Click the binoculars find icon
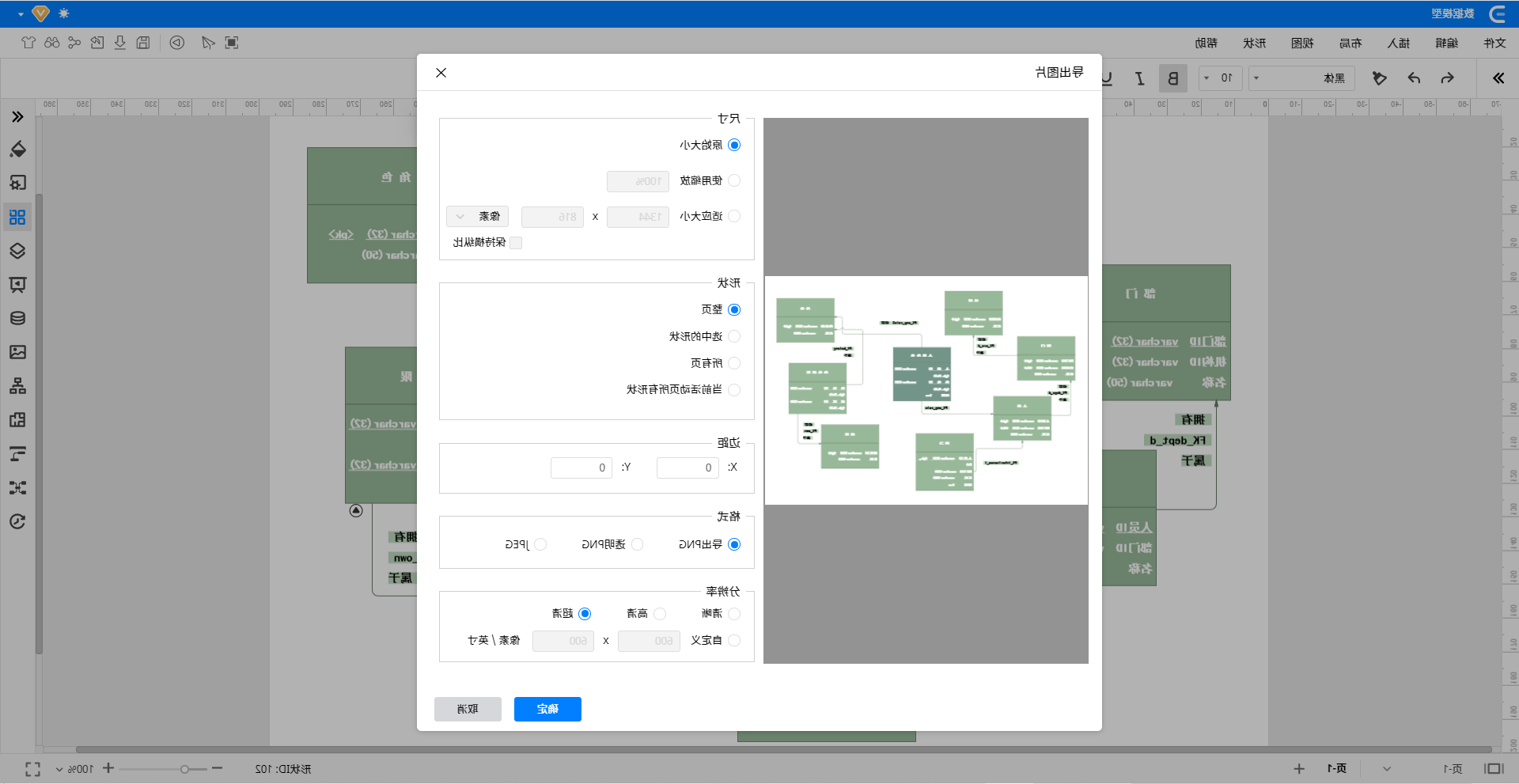This screenshot has height=784, width=1519. coord(51,43)
